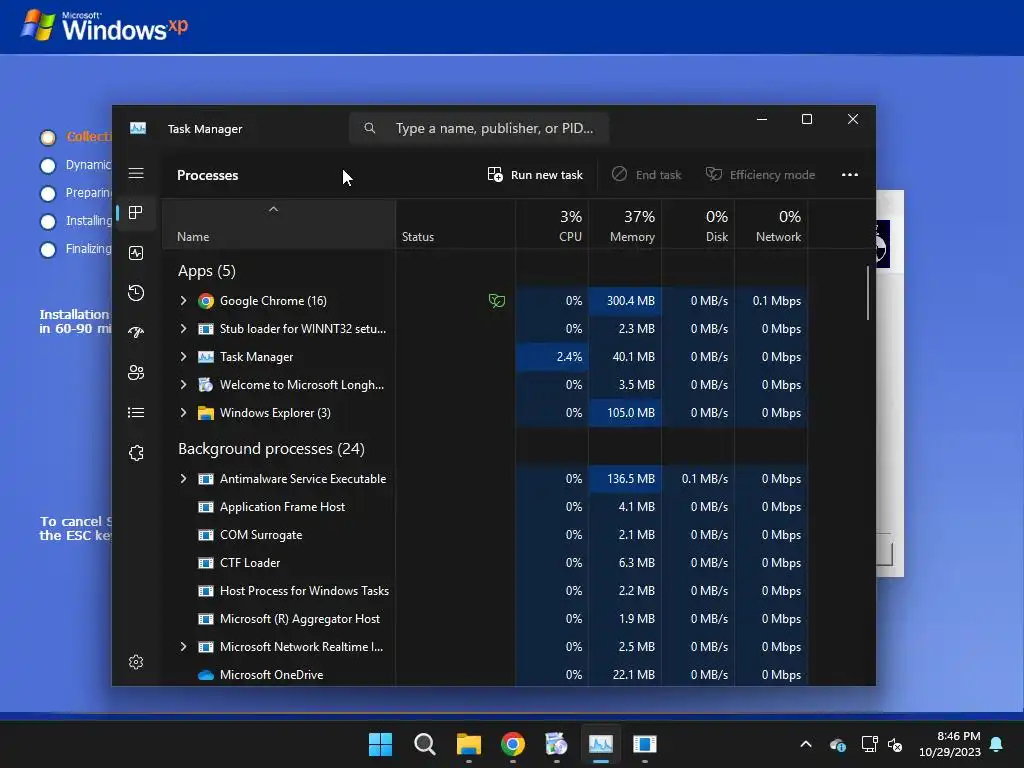Select the Processes page icon in sidebar
Viewport: 1024px width, 768px height.
coord(136,213)
